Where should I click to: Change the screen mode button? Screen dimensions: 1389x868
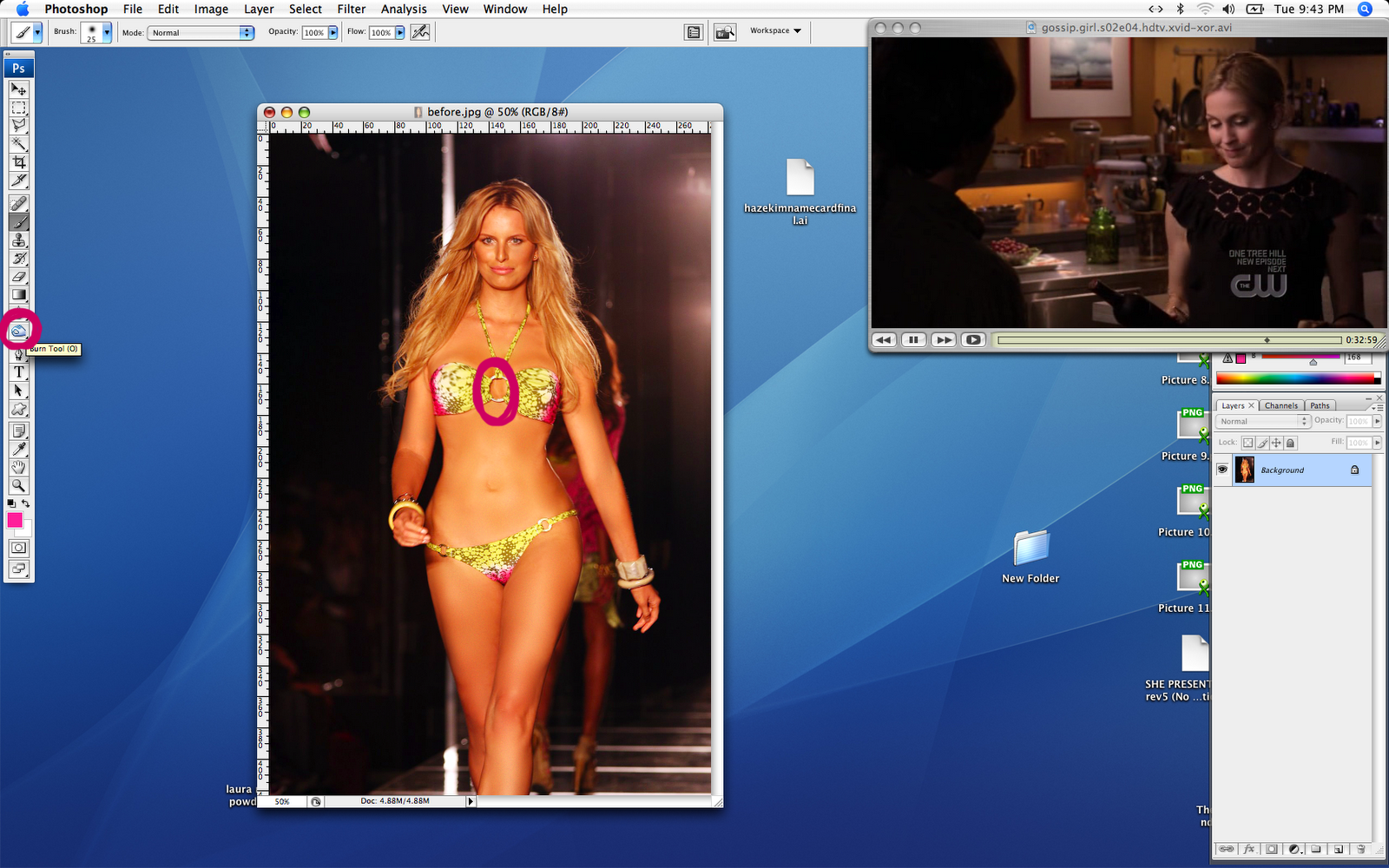point(18,569)
